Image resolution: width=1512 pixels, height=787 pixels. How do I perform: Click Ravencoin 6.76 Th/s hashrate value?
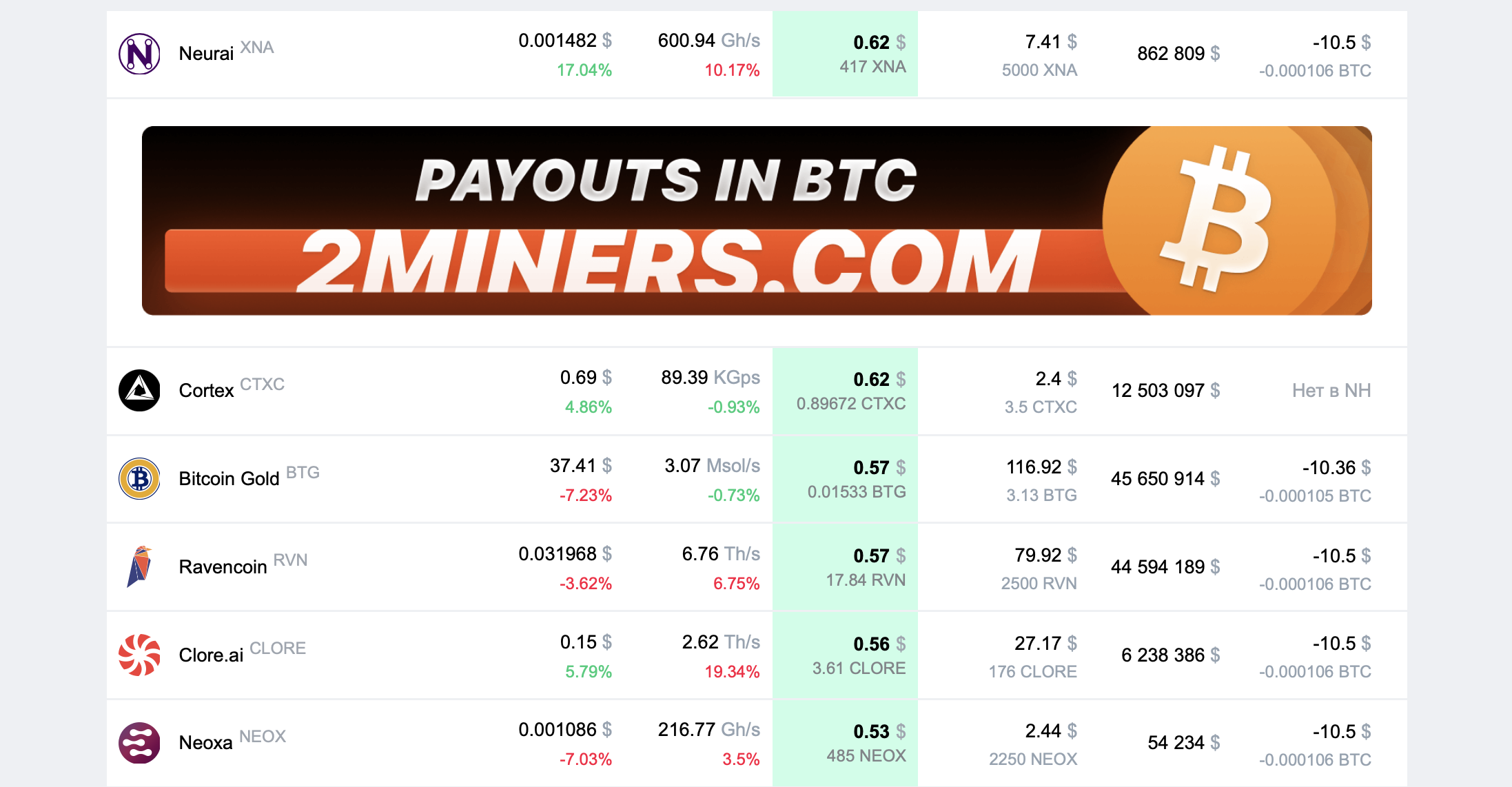click(x=720, y=554)
